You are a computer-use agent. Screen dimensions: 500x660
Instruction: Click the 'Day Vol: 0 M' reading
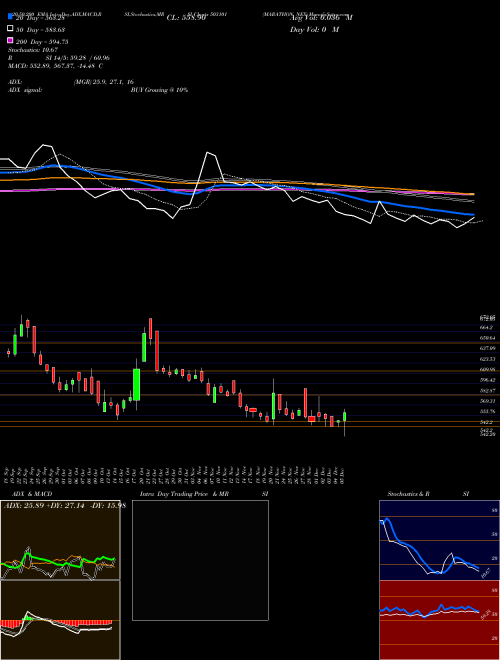(x=314, y=29)
